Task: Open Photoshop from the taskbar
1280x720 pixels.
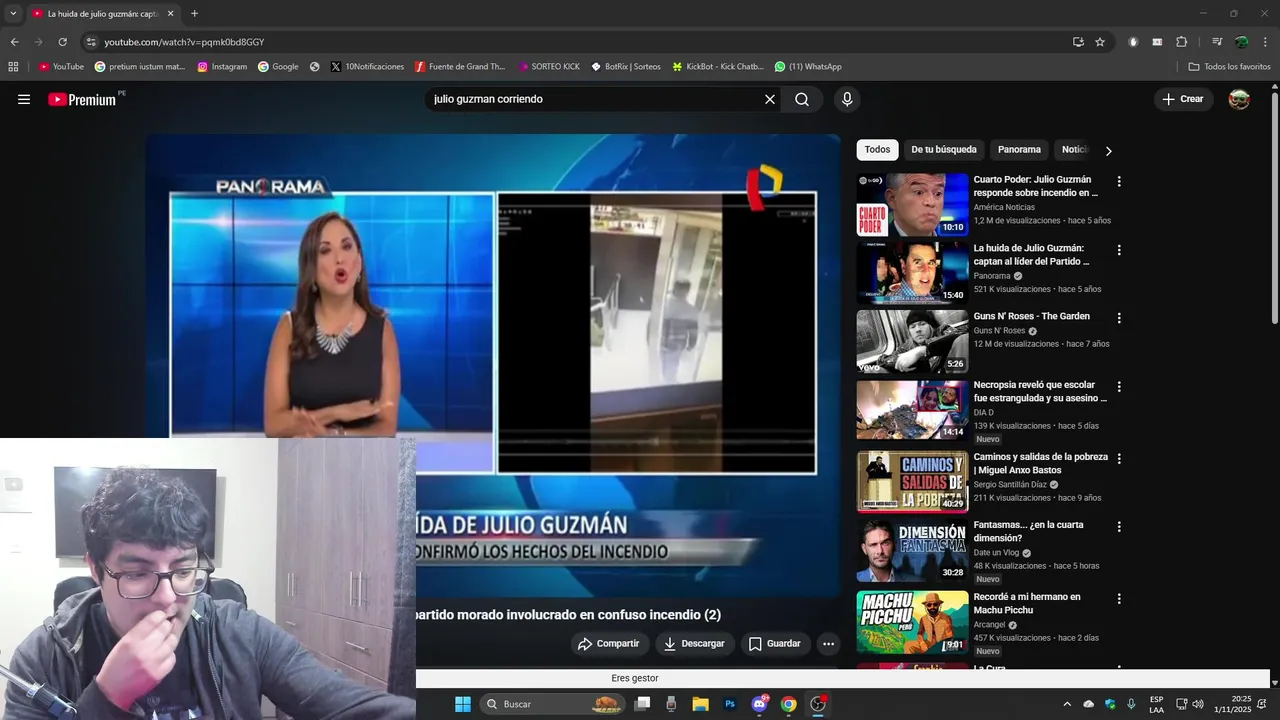Action: tap(730, 704)
